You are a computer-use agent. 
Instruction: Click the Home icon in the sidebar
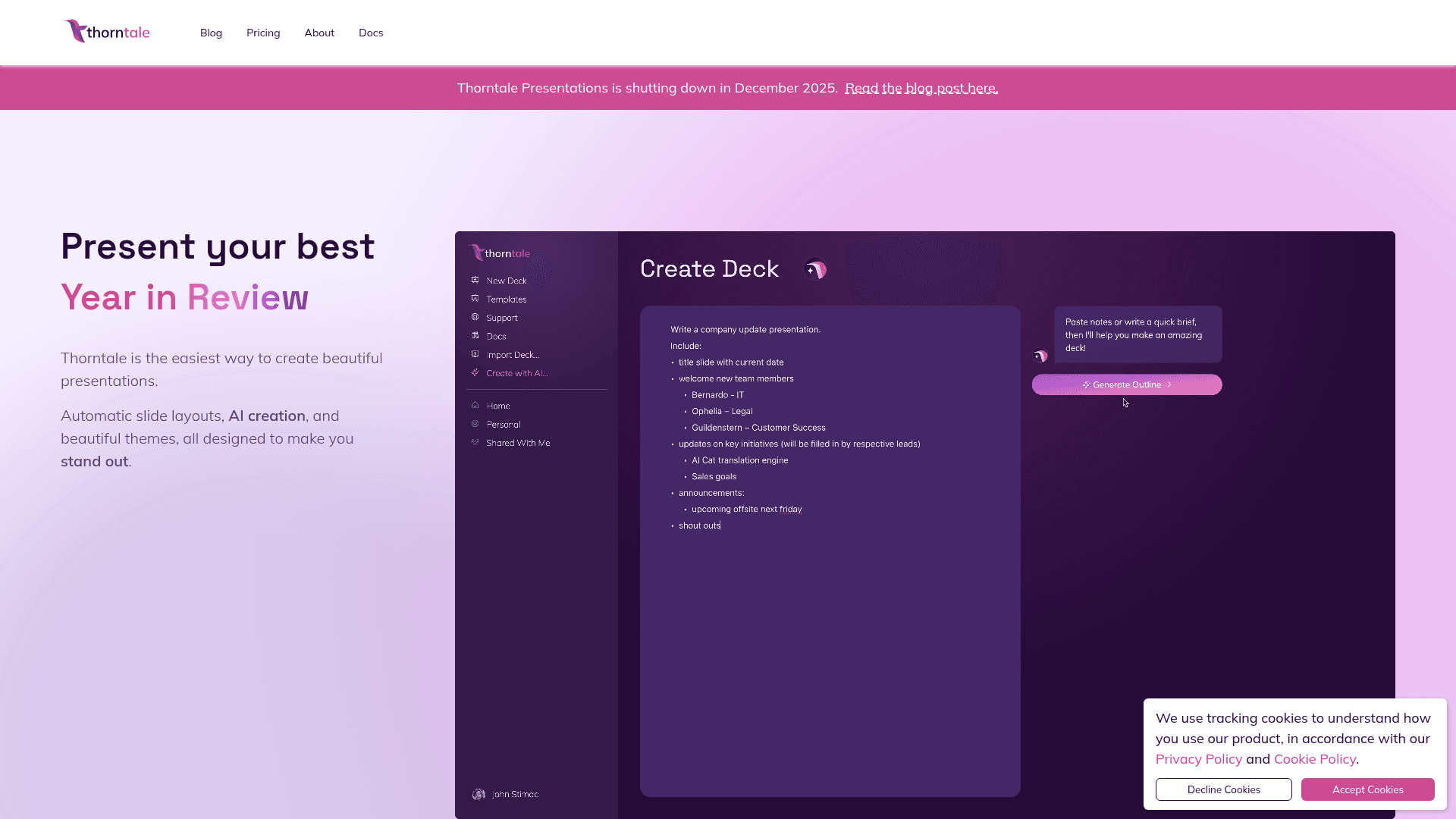(x=475, y=405)
